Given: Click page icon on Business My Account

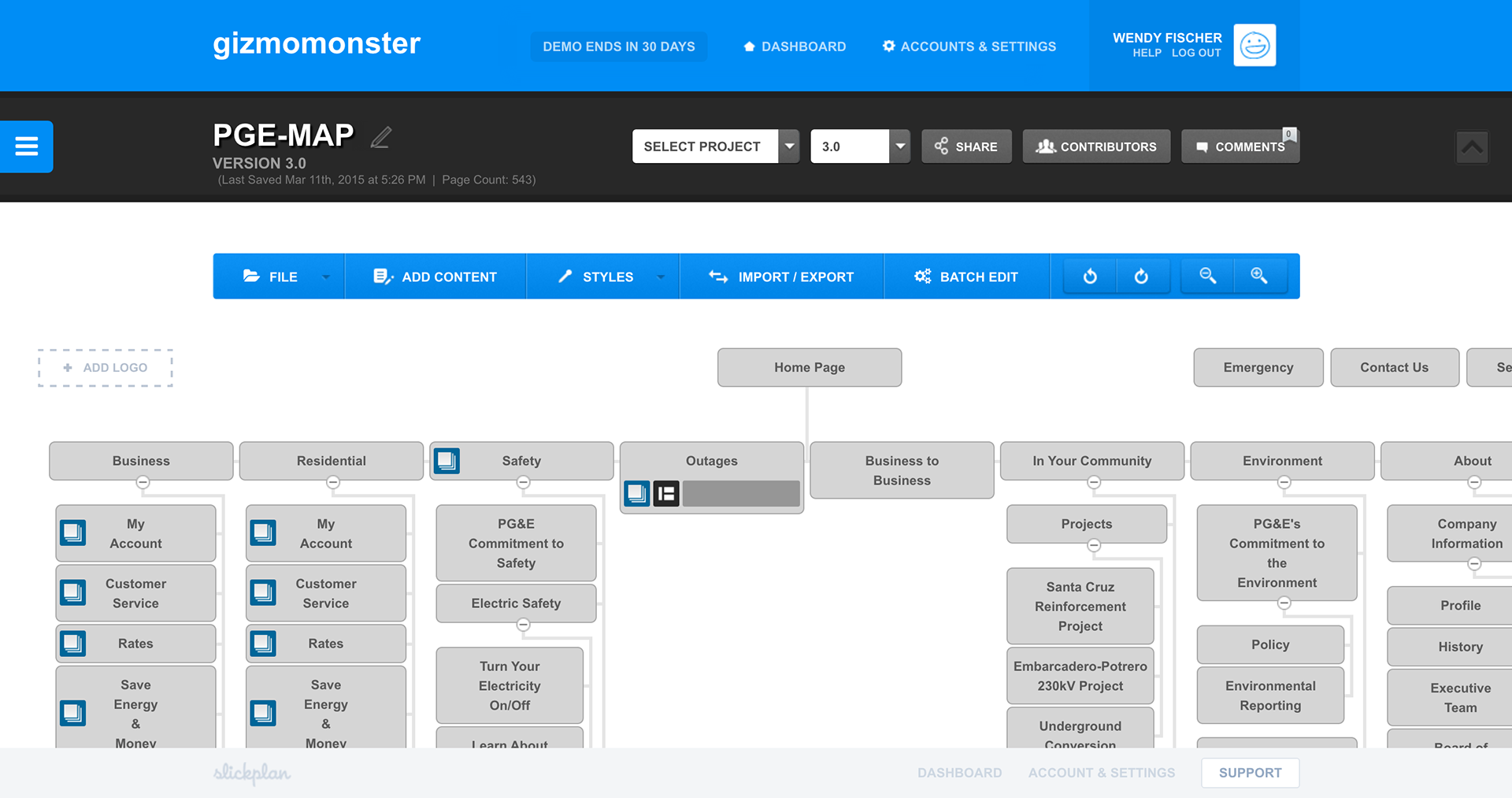Looking at the screenshot, I should (73, 533).
